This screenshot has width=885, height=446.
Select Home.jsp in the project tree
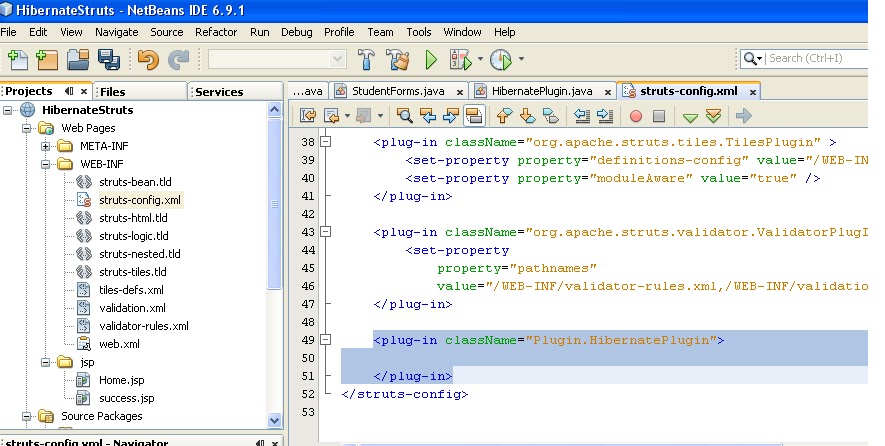pyautogui.click(x=122, y=380)
